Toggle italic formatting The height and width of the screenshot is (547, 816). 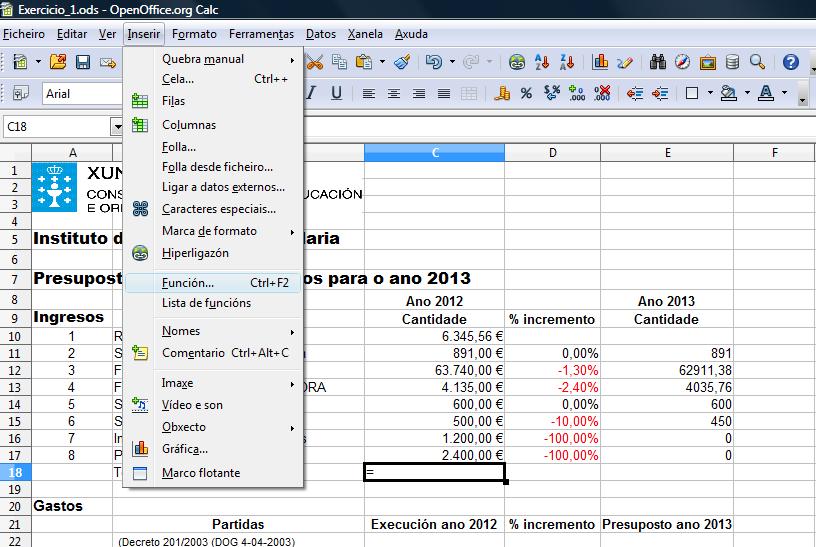312,94
